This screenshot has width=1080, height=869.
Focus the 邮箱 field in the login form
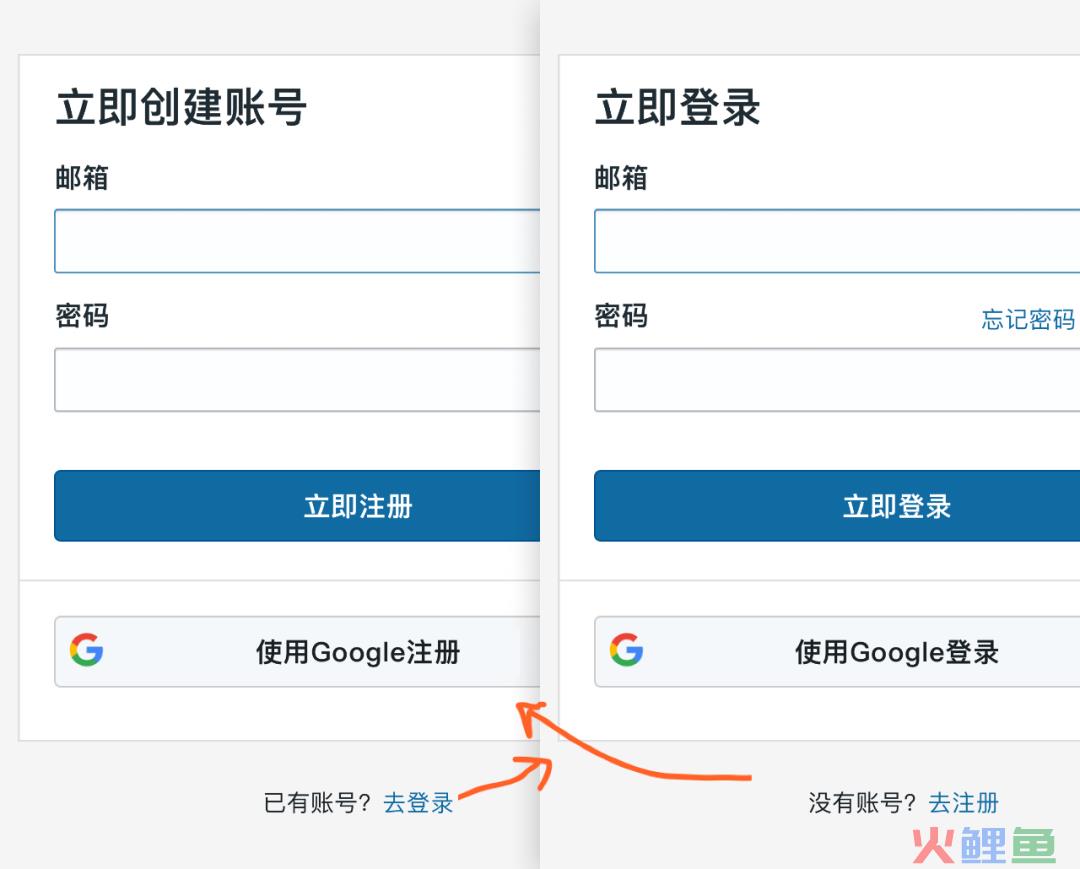click(837, 241)
